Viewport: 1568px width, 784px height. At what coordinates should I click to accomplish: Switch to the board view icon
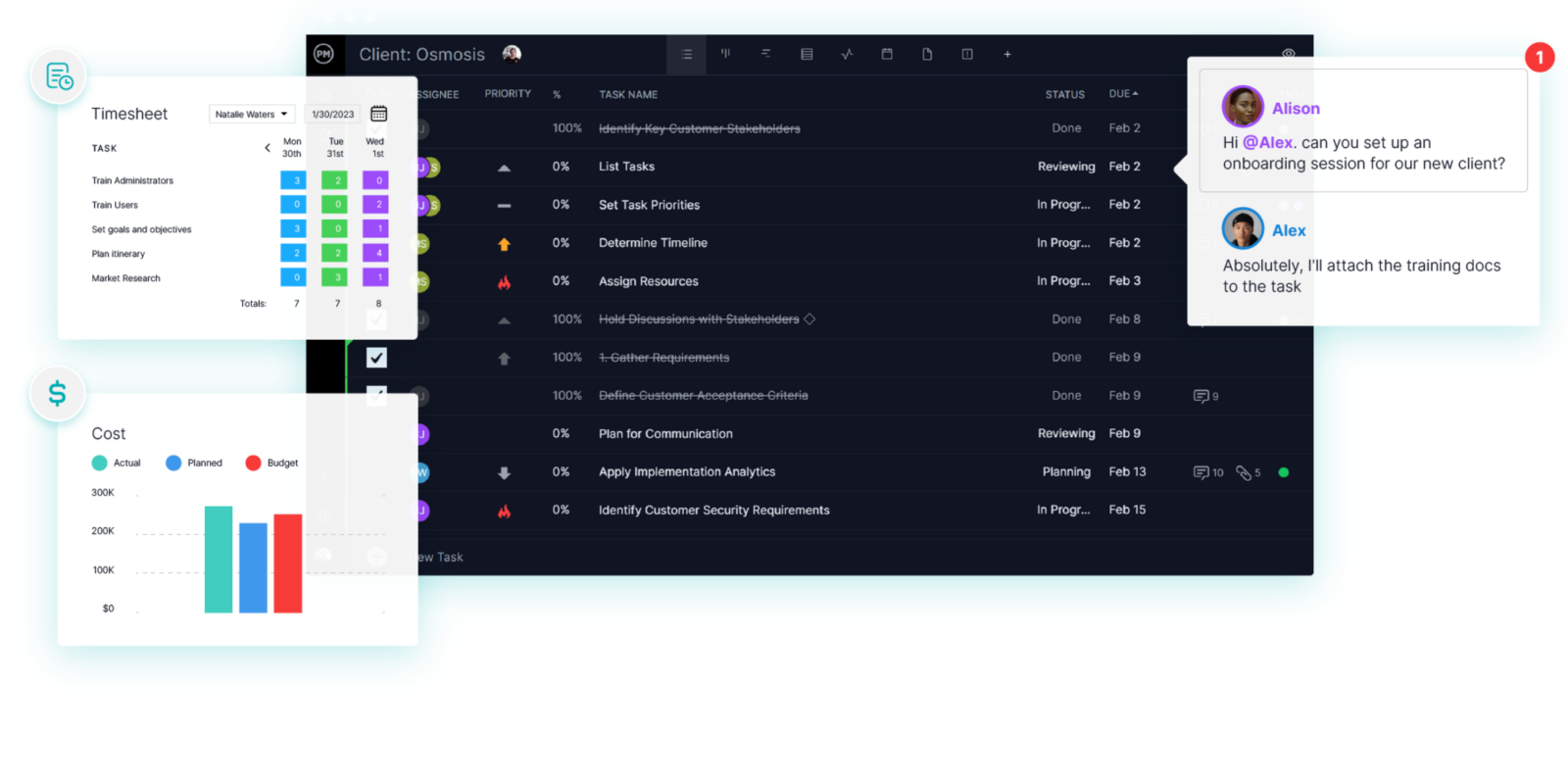pyautogui.click(x=725, y=54)
